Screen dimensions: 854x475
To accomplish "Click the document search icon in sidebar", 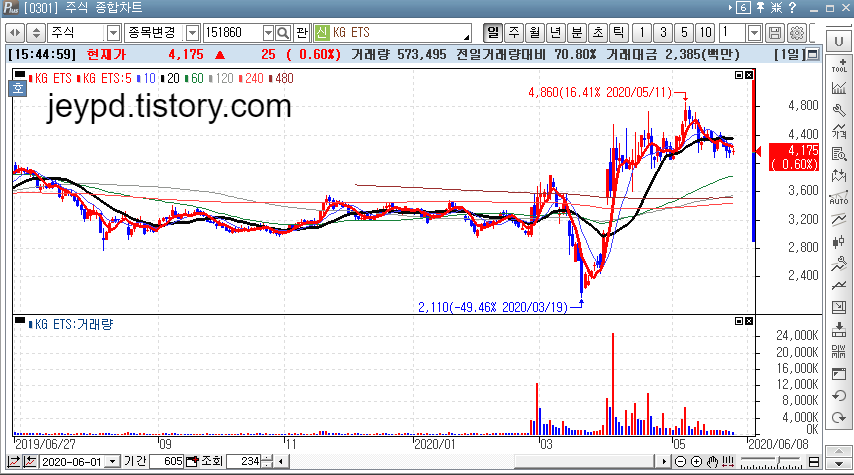I will click(839, 154).
